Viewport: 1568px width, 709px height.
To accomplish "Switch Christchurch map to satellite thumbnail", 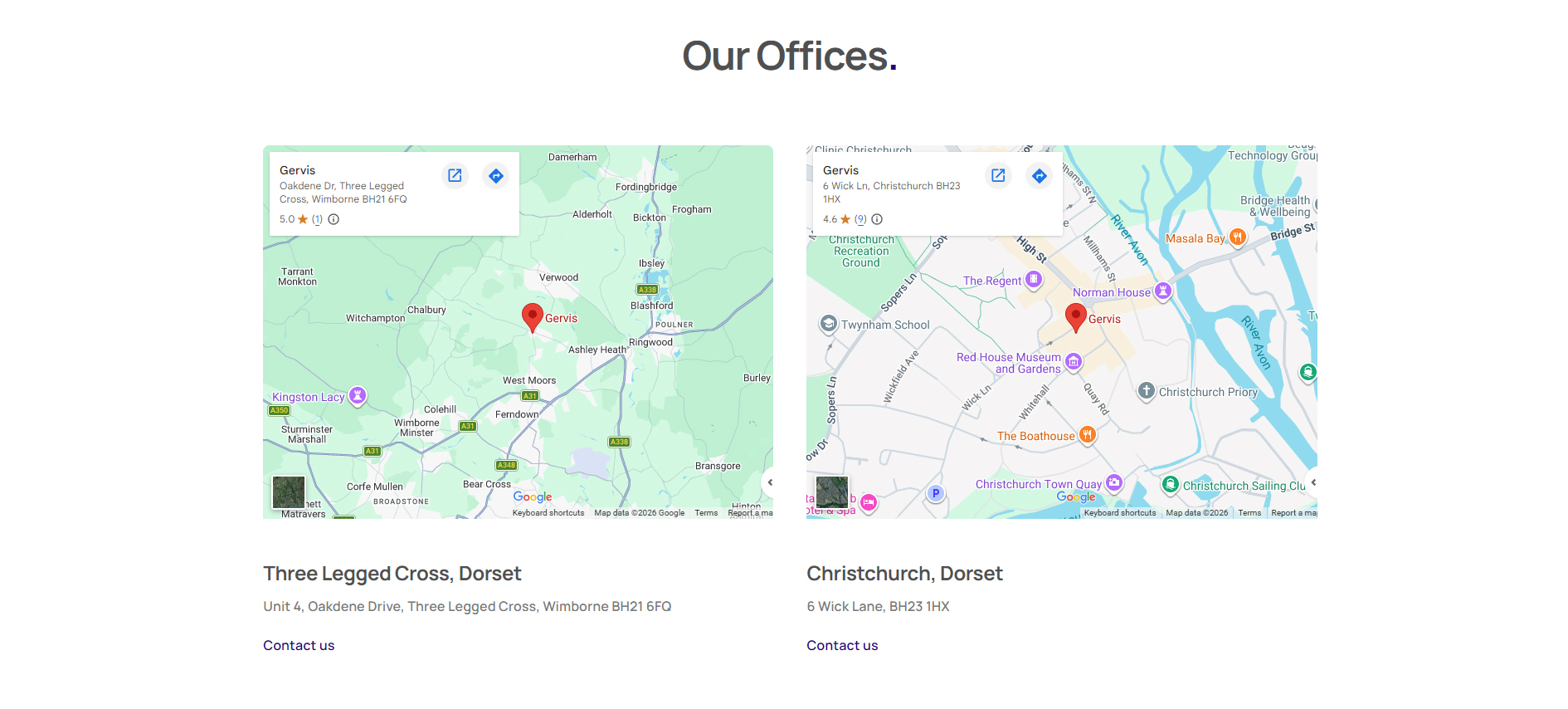I will [x=831, y=492].
